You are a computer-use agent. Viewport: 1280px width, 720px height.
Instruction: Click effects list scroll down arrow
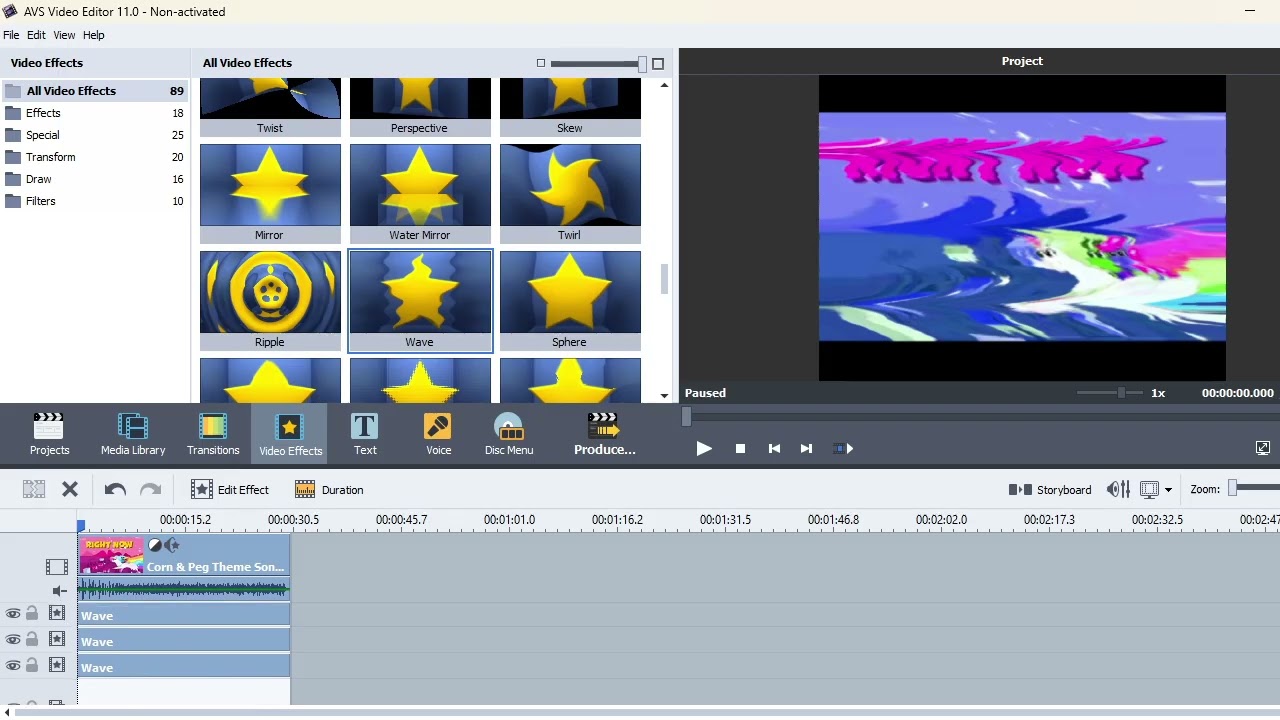(x=665, y=396)
